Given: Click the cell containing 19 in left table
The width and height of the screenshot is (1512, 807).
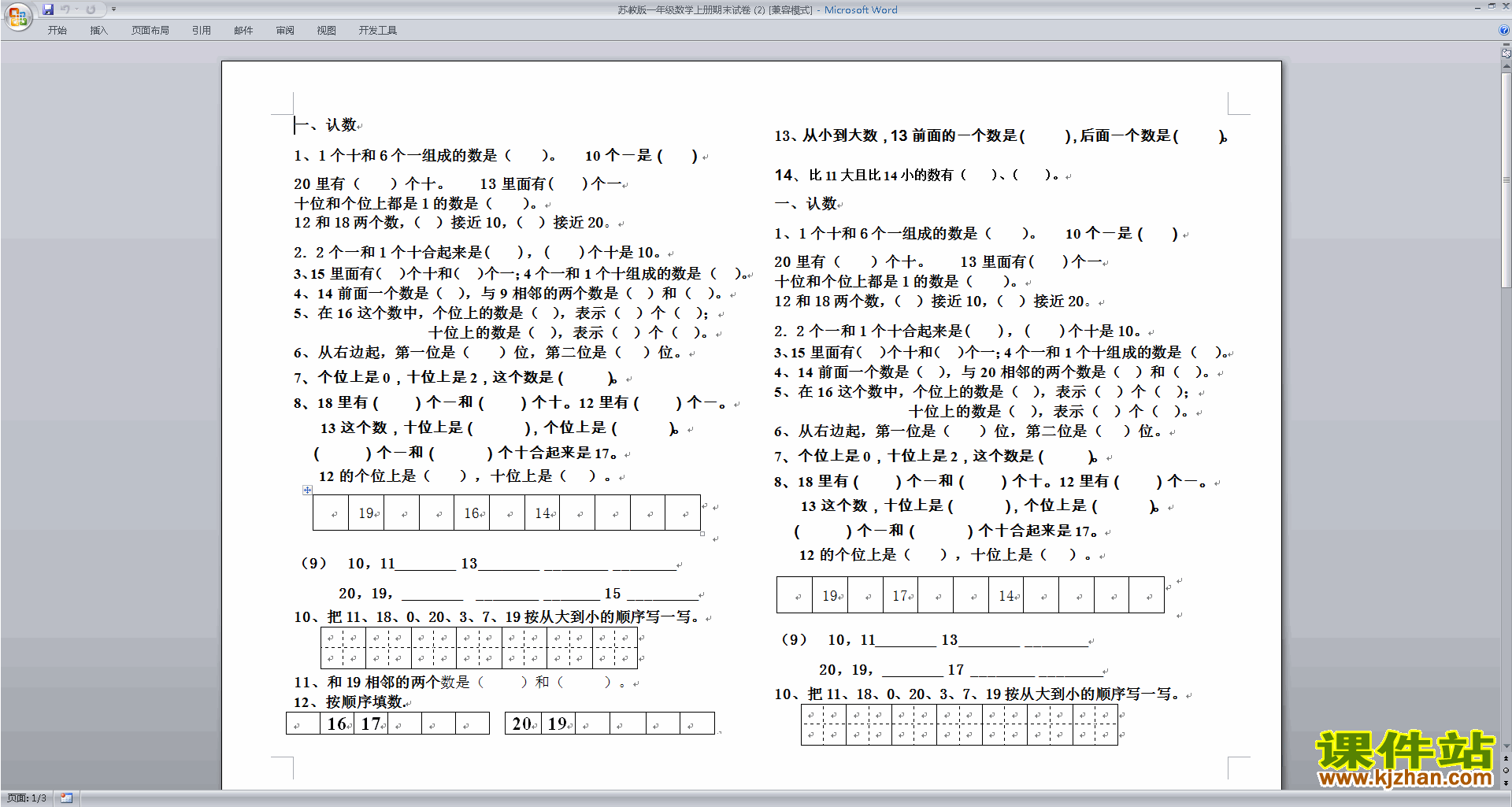Looking at the screenshot, I should pos(366,513).
